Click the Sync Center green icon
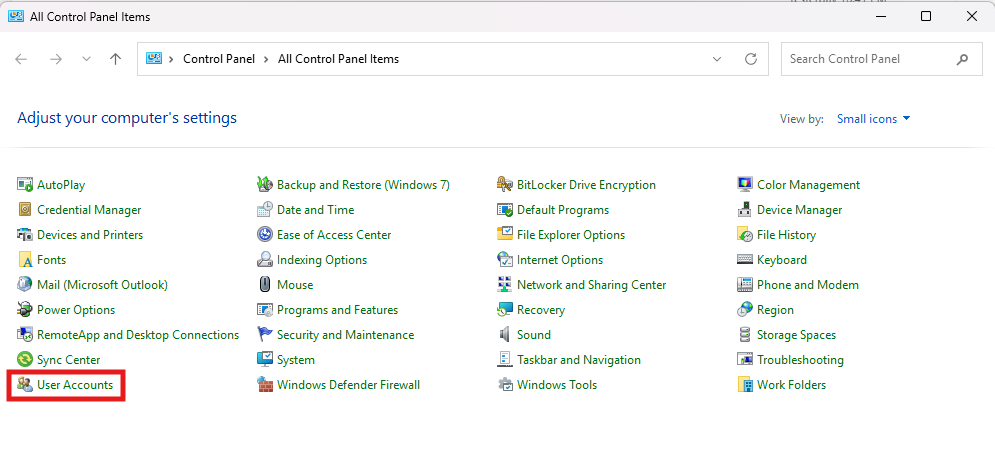995x450 pixels. point(25,360)
